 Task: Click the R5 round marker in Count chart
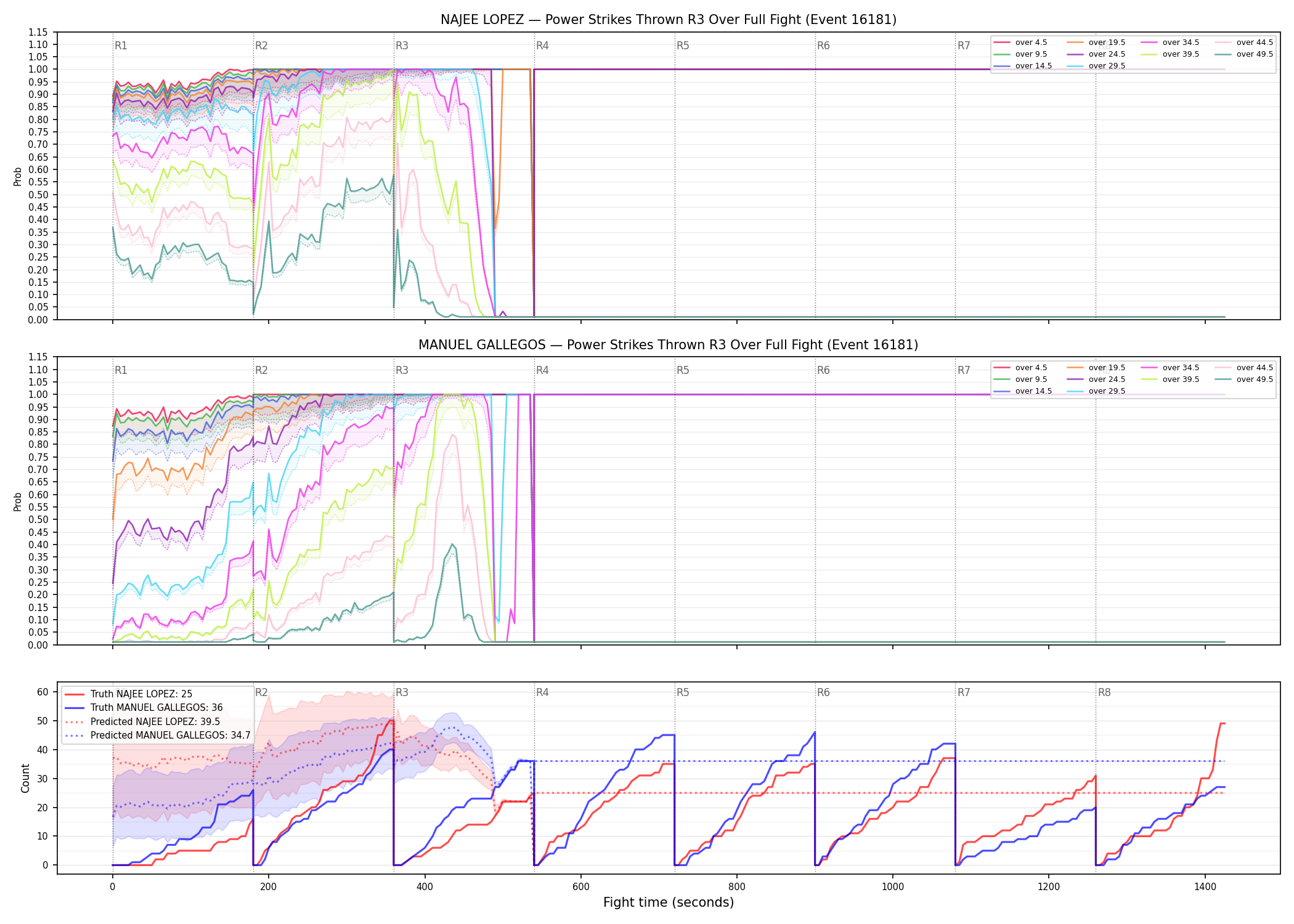pyautogui.click(x=683, y=692)
